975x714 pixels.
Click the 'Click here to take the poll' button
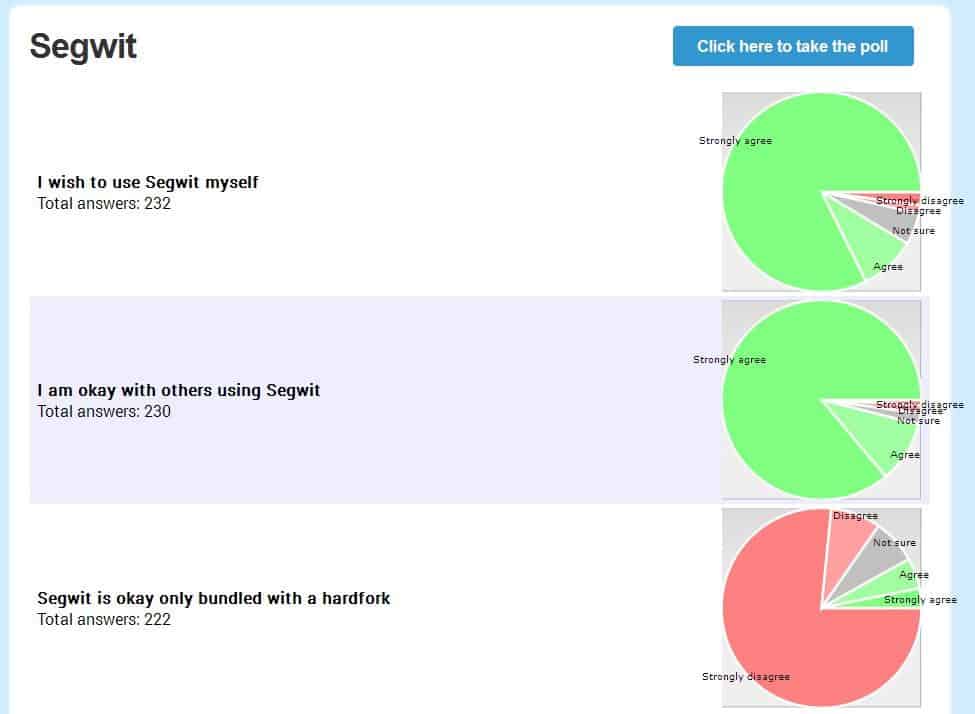pyautogui.click(x=793, y=46)
